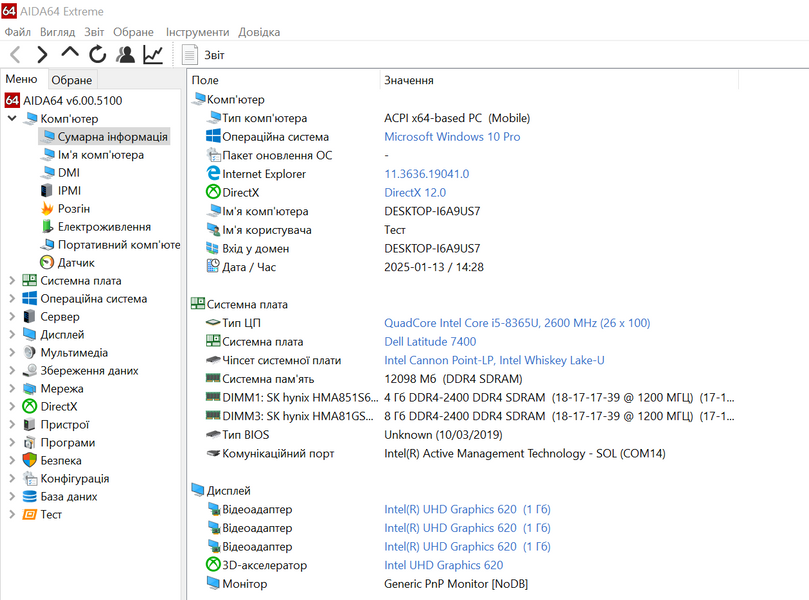Click the Безпека shield icon

click(x=29, y=460)
